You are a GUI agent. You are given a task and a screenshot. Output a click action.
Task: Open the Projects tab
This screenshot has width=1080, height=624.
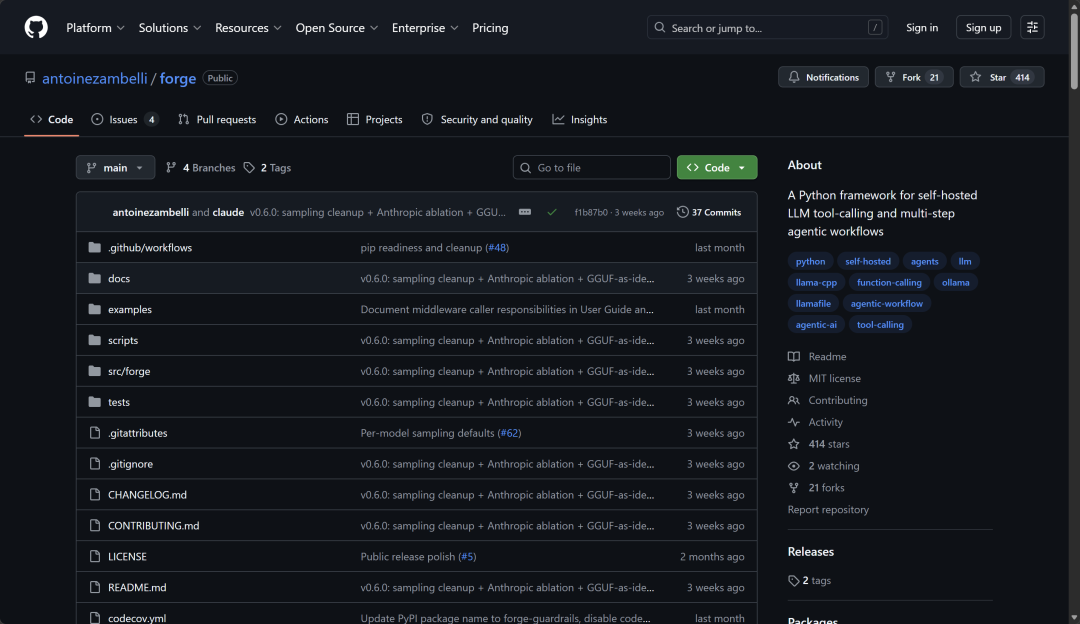375,119
